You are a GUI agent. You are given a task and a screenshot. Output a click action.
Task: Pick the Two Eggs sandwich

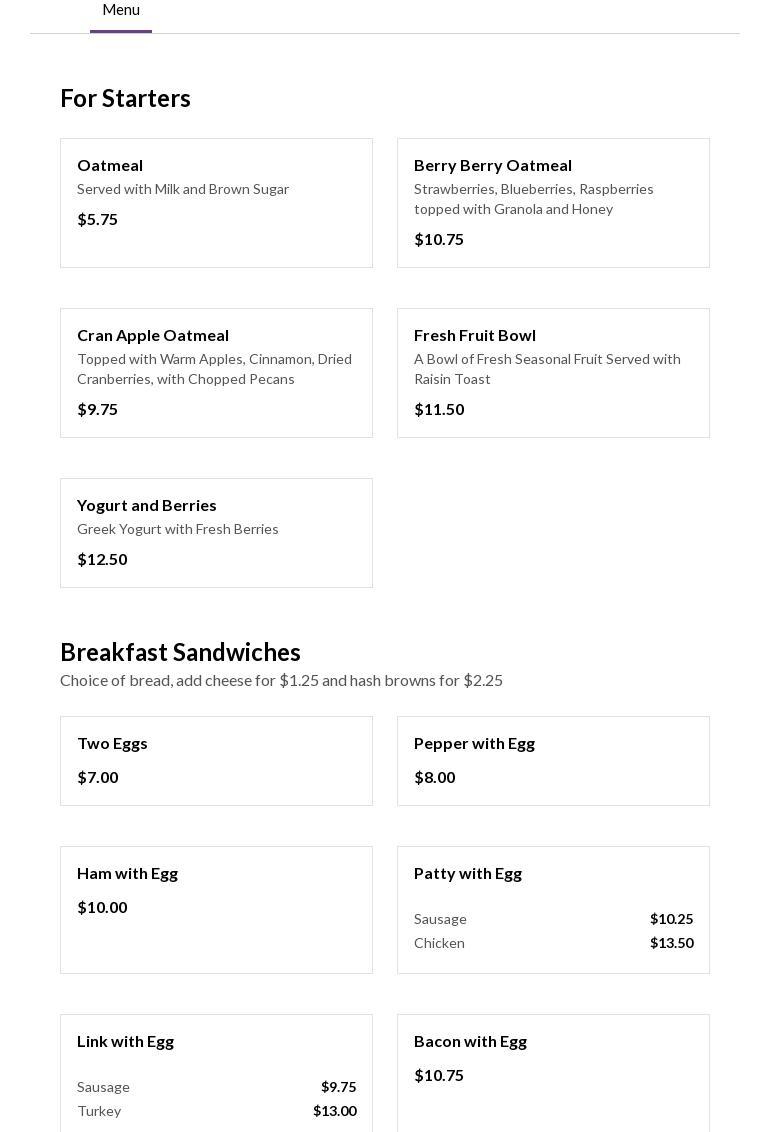pyautogui.click(x=216, y=760)
